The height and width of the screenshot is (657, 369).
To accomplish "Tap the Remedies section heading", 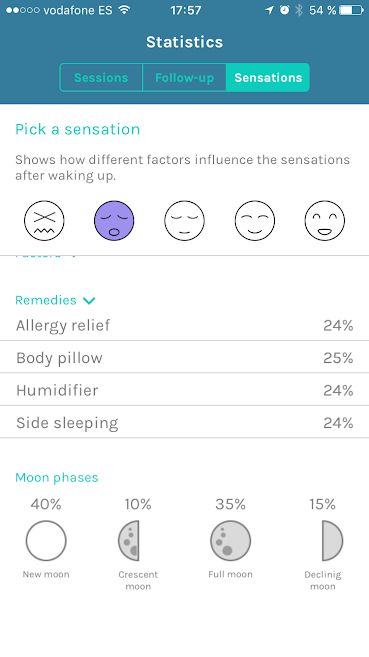I will (46, 300).
